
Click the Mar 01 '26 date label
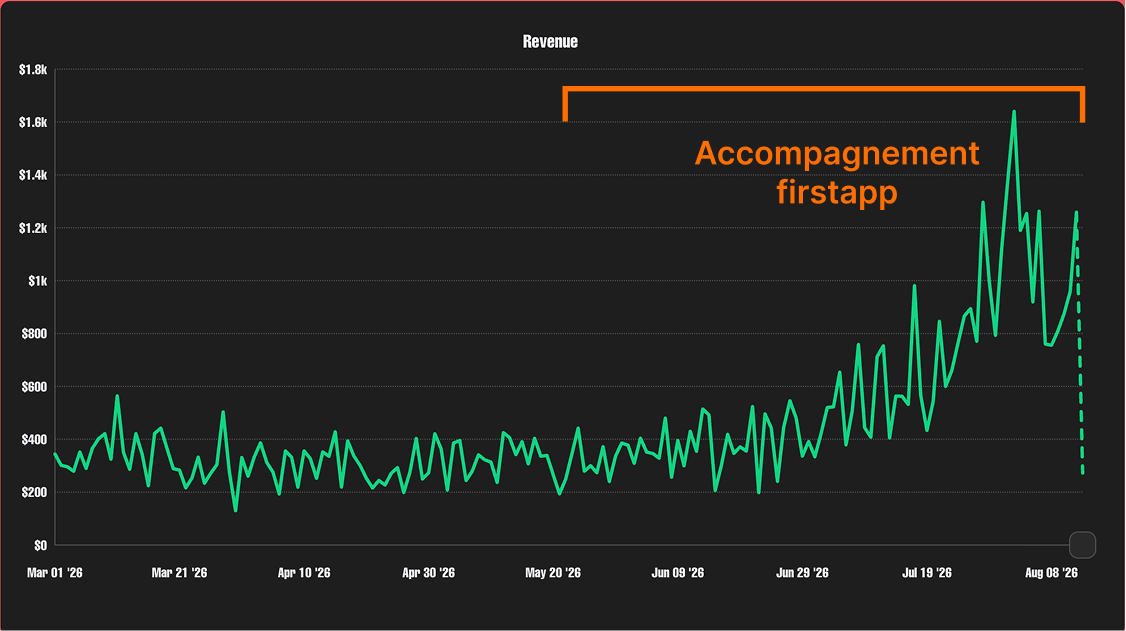[x=55, y=573]
